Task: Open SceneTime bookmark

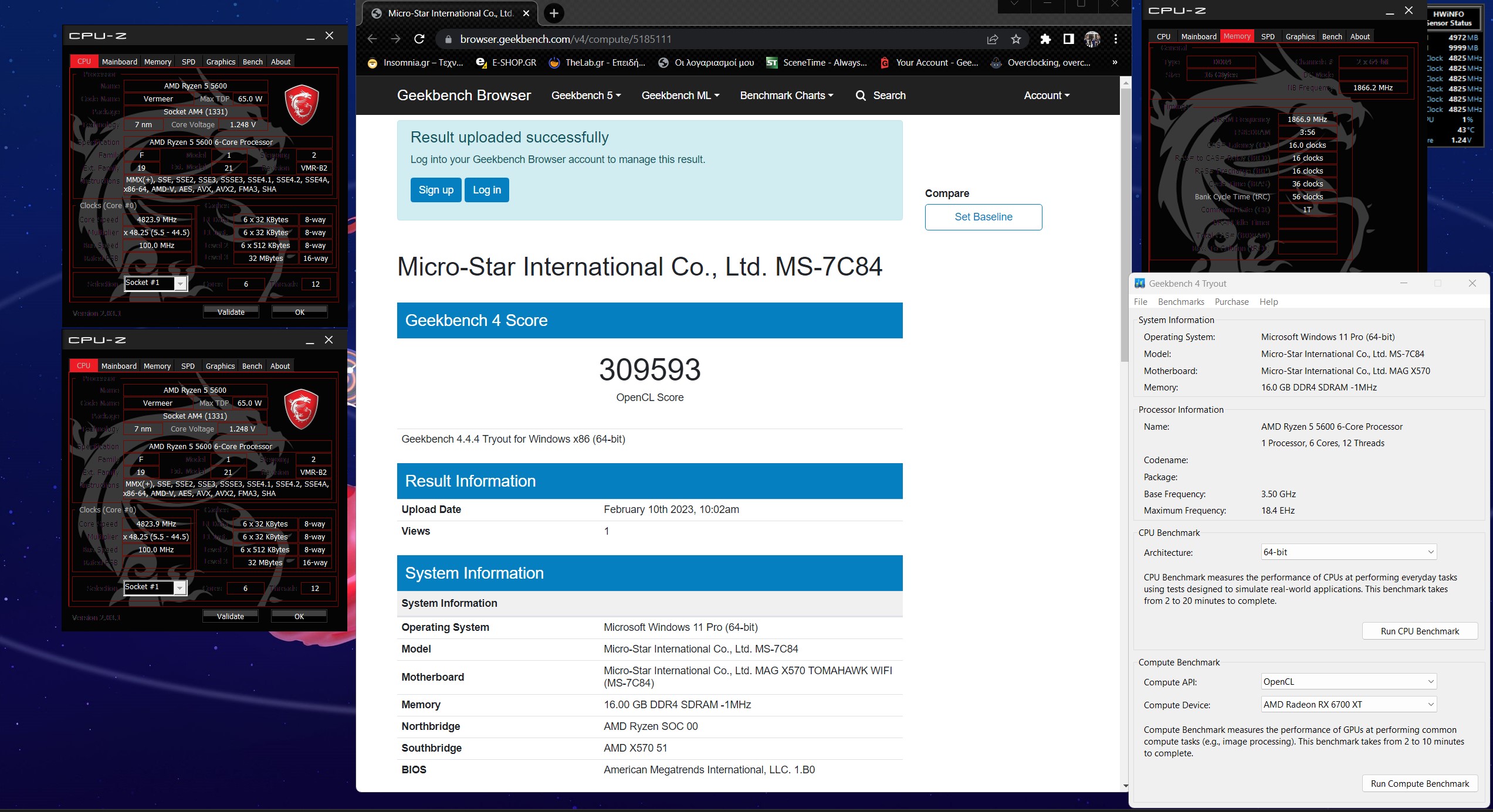Action: pos(817,63)
